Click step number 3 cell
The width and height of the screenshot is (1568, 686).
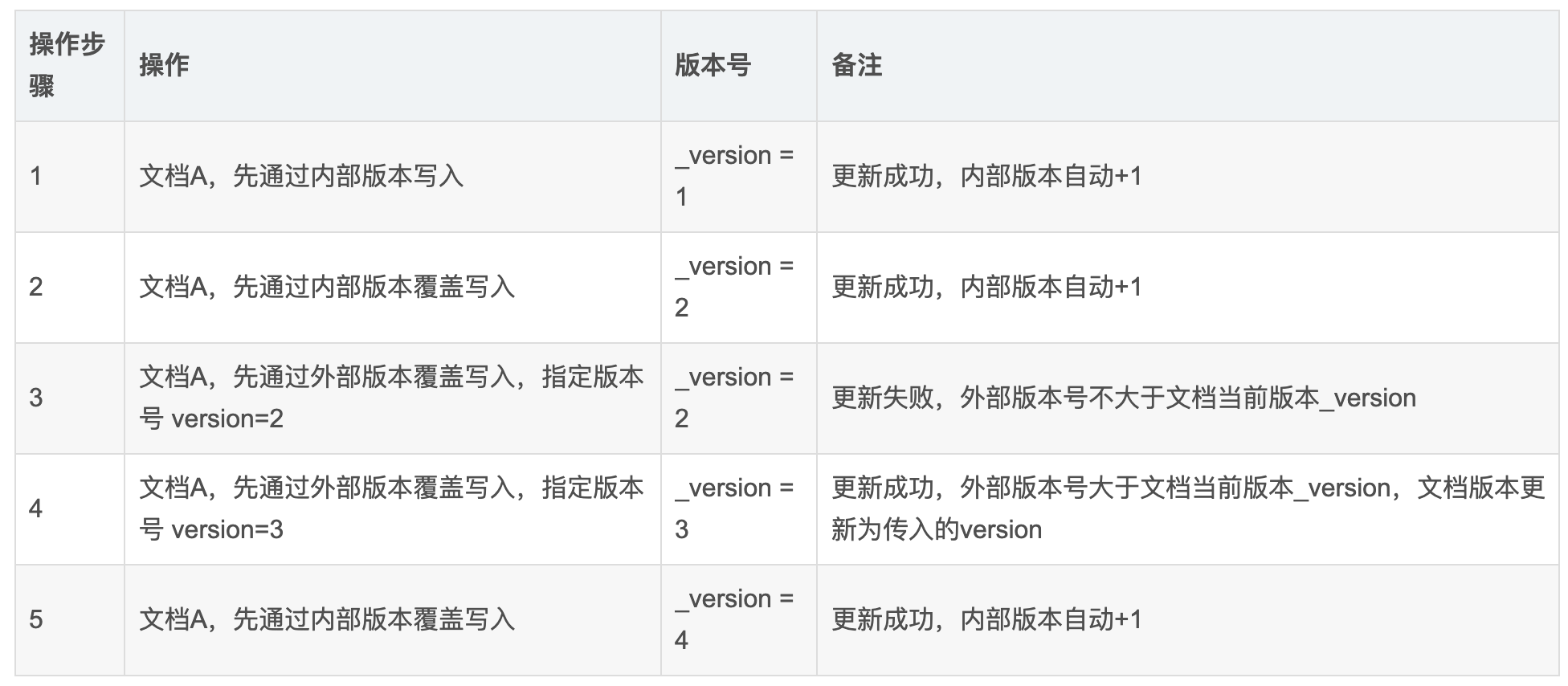[x=36, y=398]
